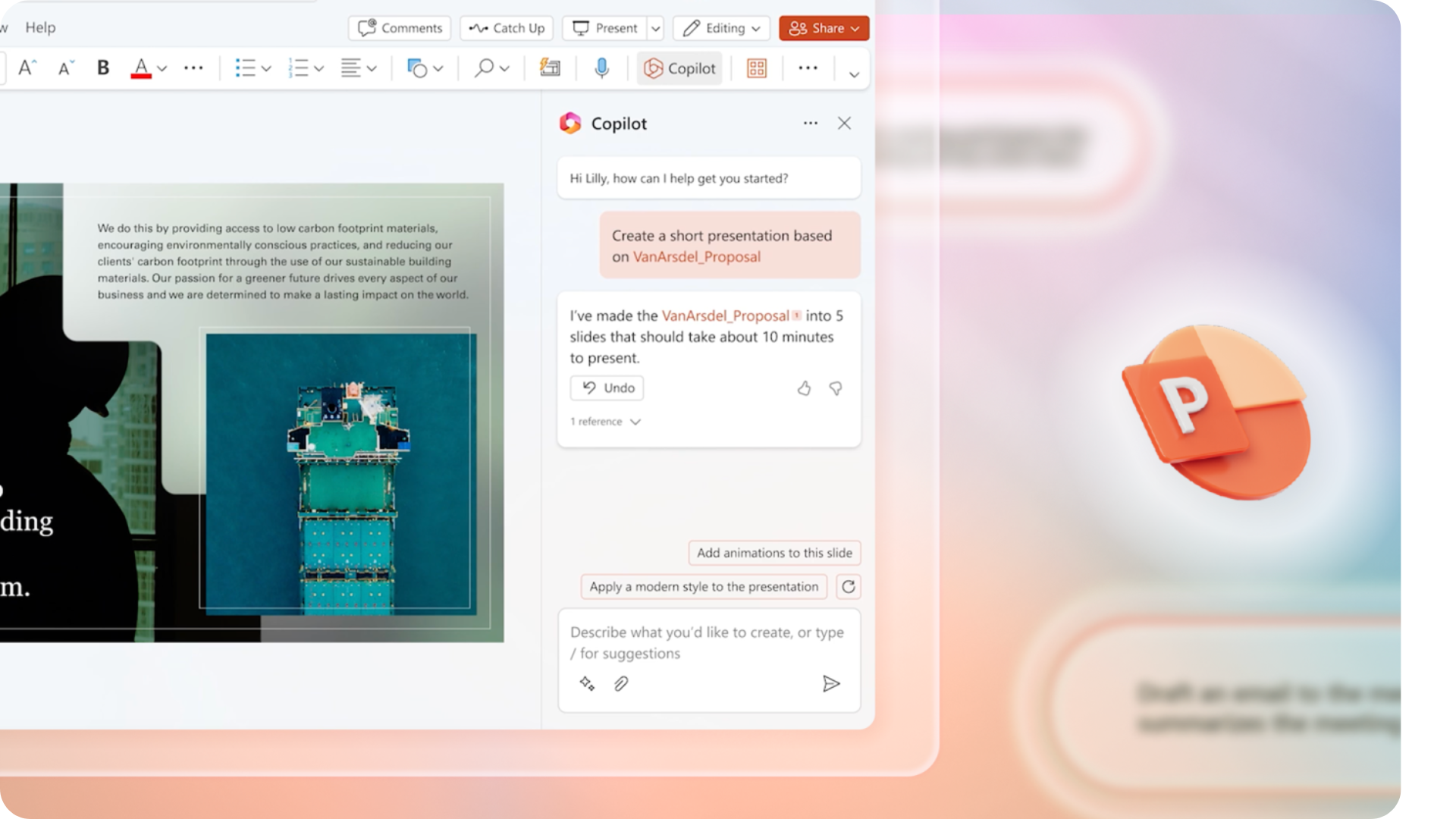Open VanArsdel_Proposal link in user prompt
1456x819 pixels.
[697, 256]
